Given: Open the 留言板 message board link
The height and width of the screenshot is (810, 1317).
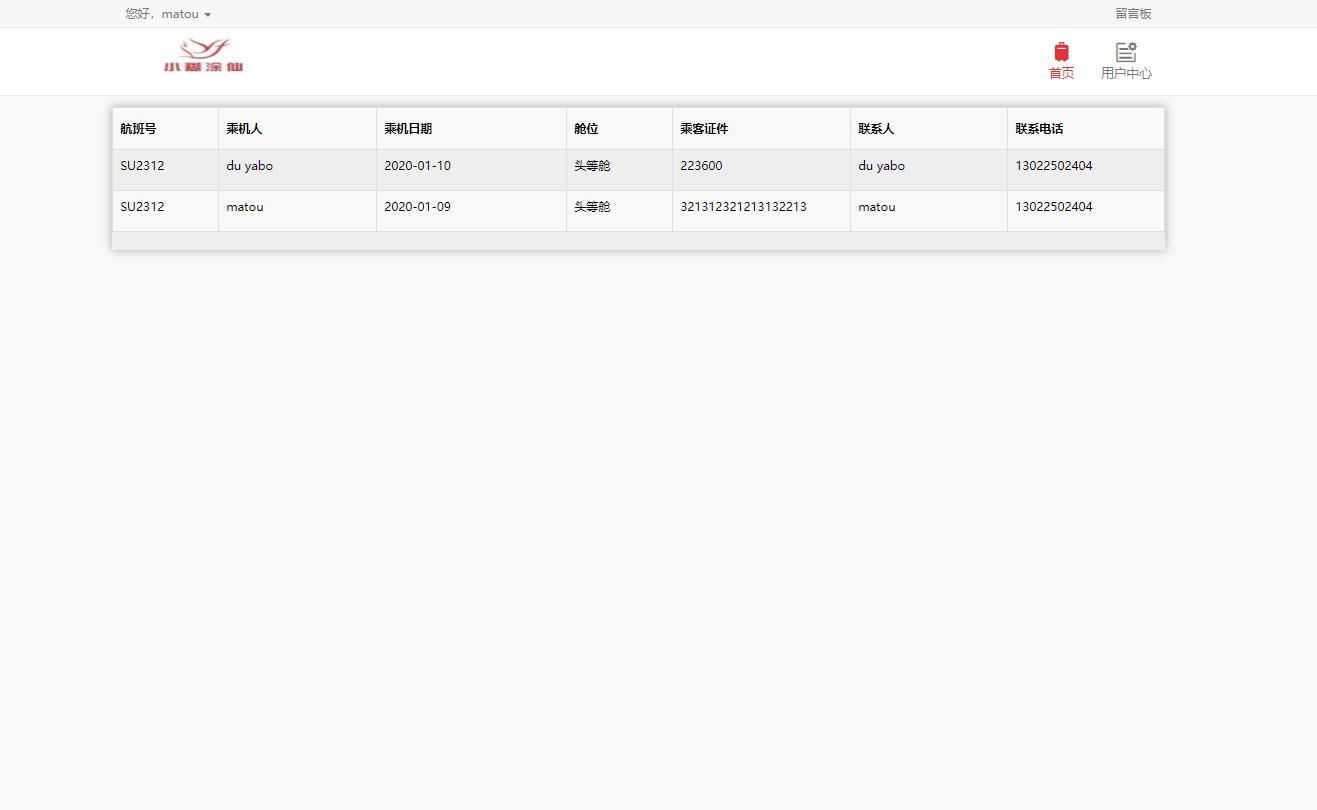Looking at the screenshot, I should click(1133, 14).
